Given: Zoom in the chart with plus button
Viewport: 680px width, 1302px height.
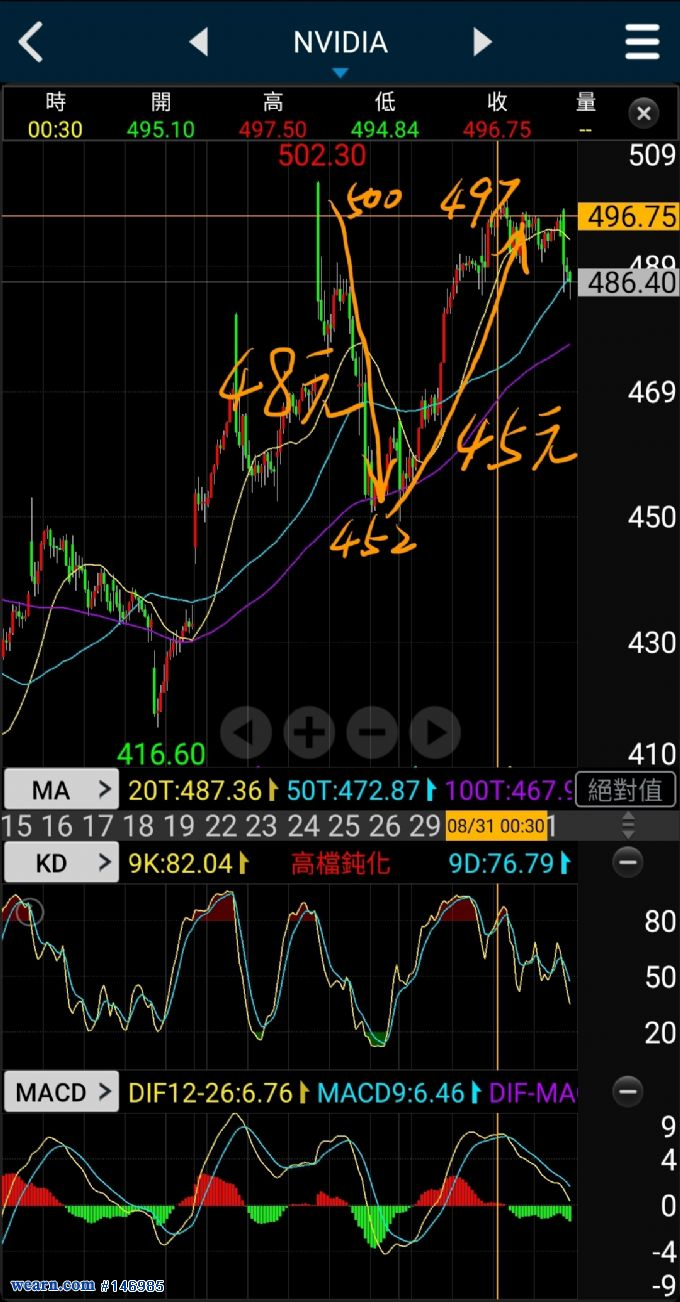Looking at the screenshot, I should 308,733.
